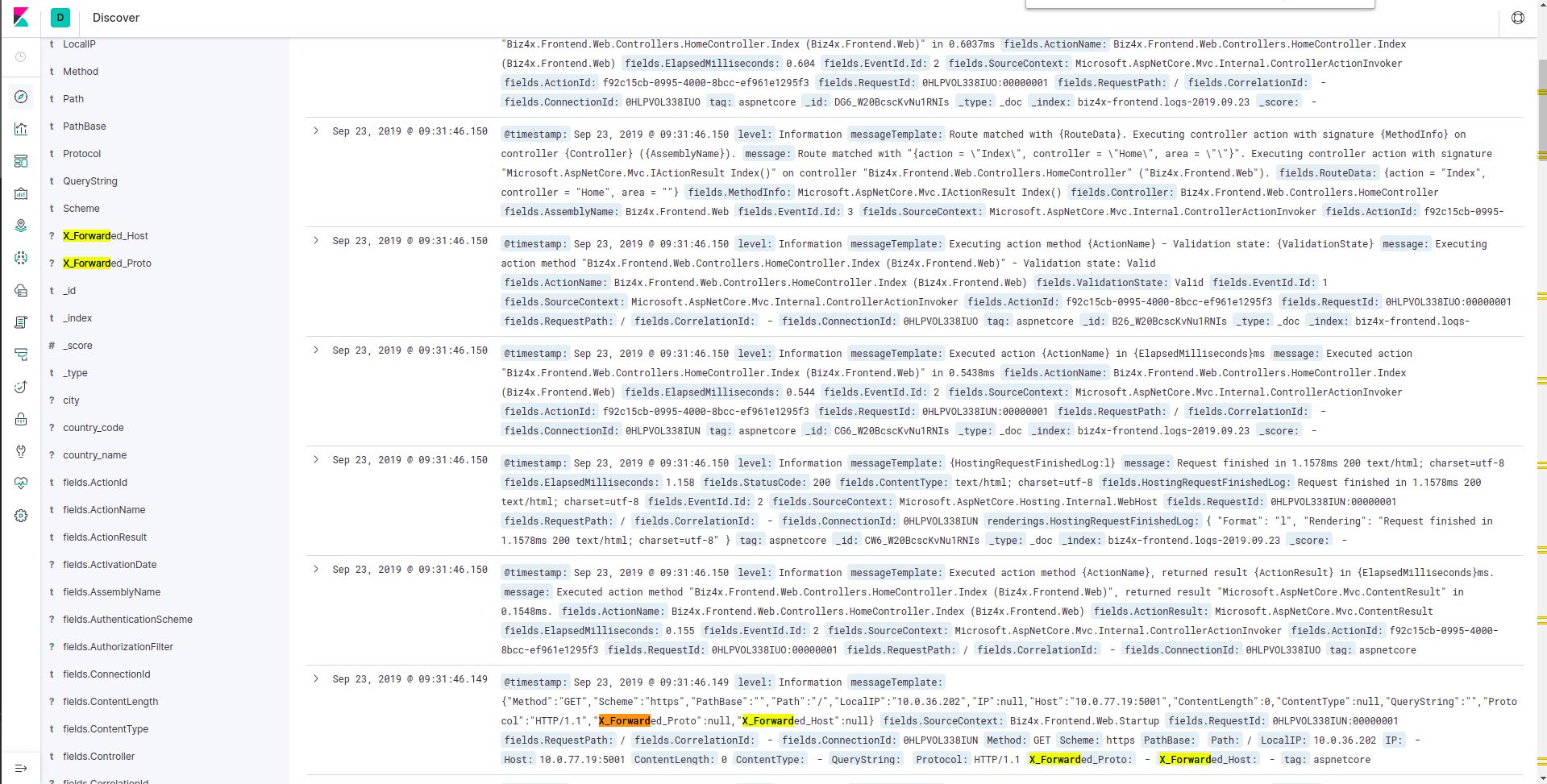
Task: Toggle the Protocol field column
Action: click(83, 153)
